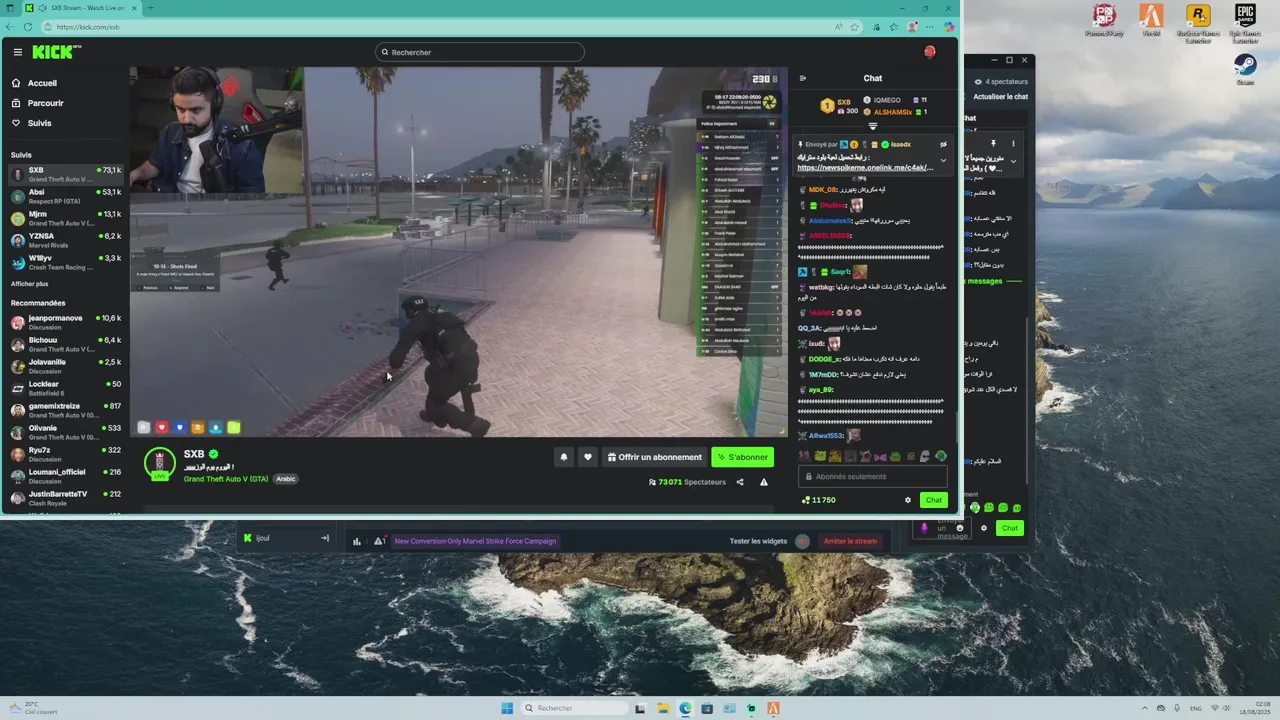Open Mjrm channel in sidebar
1280x720 pixels.
66,218
